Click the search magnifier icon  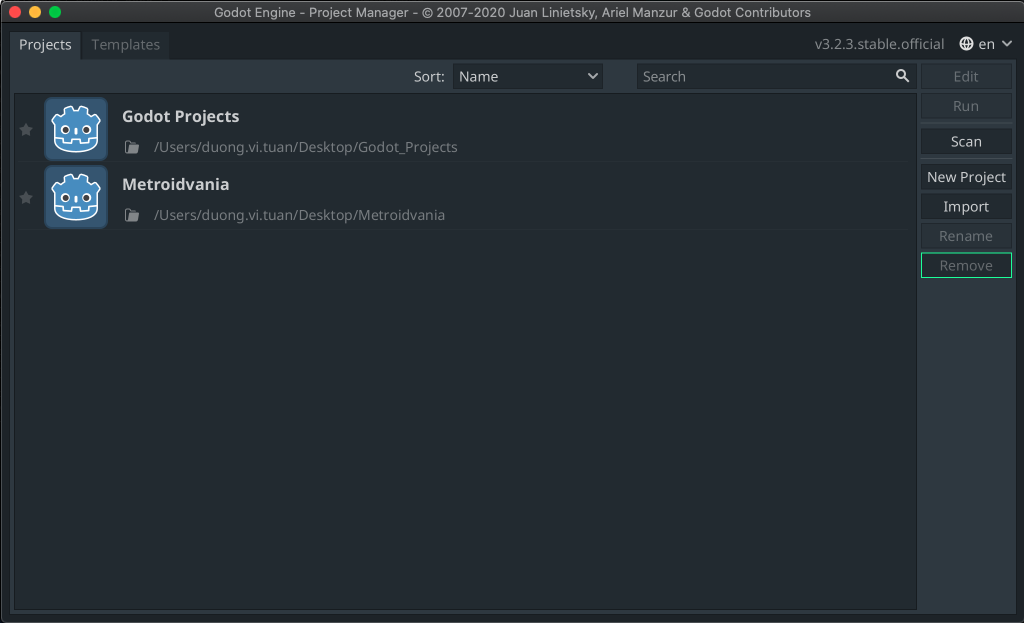902,76
